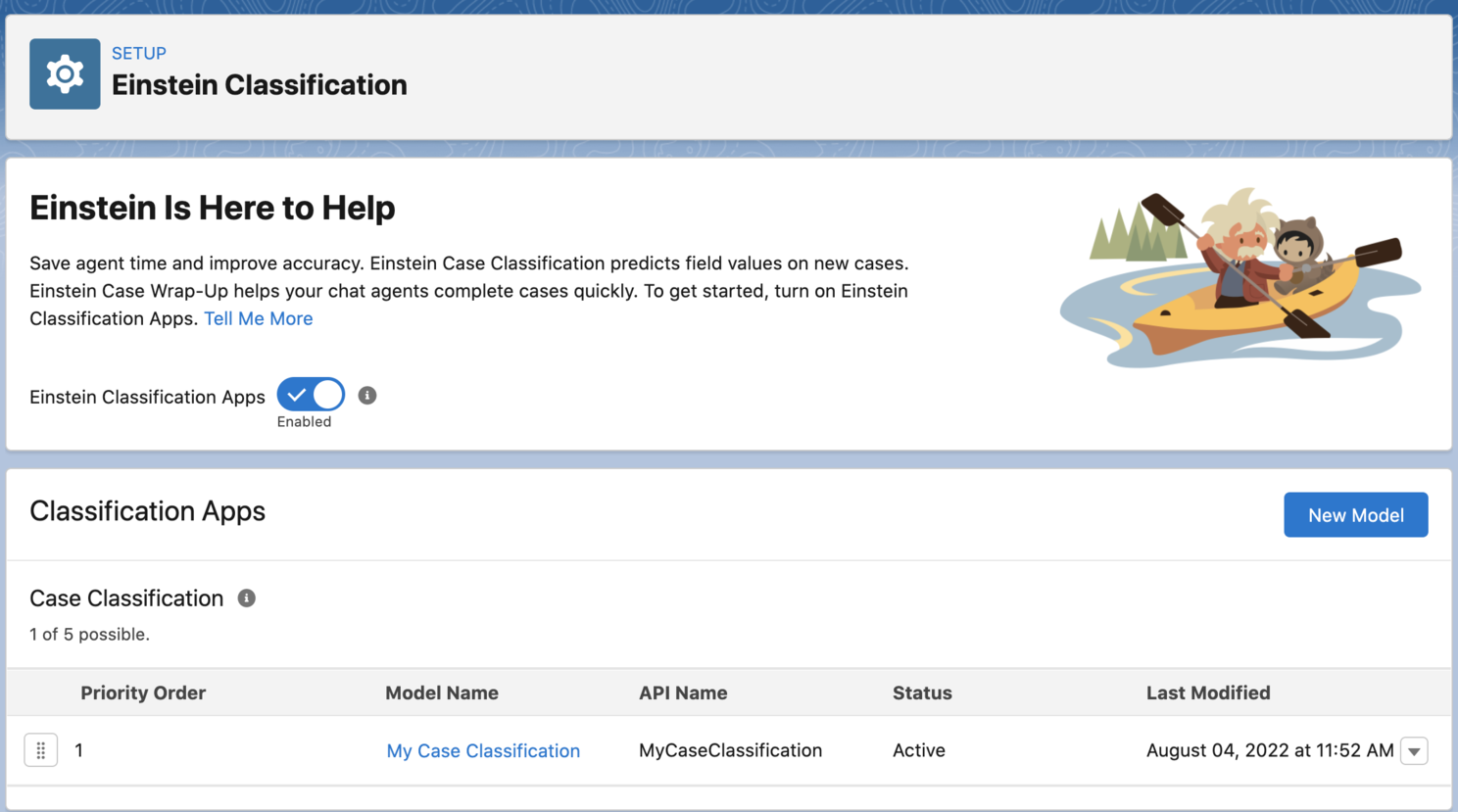The width and height of the screenshot is (1458, 812).
Task: Click the Status column header
Action: [x=922, y=693]
